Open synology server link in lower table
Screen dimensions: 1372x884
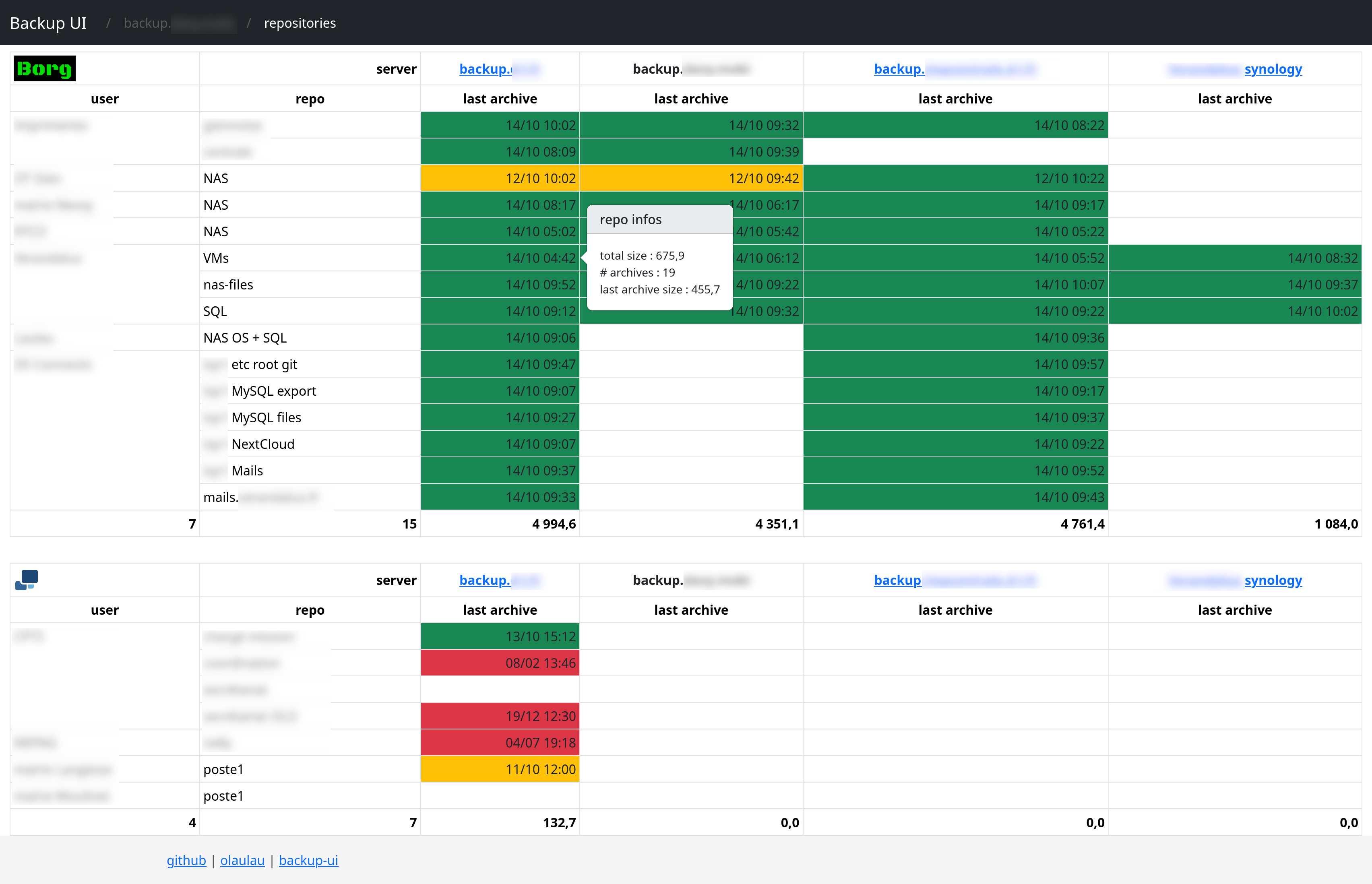point(1235,580)
